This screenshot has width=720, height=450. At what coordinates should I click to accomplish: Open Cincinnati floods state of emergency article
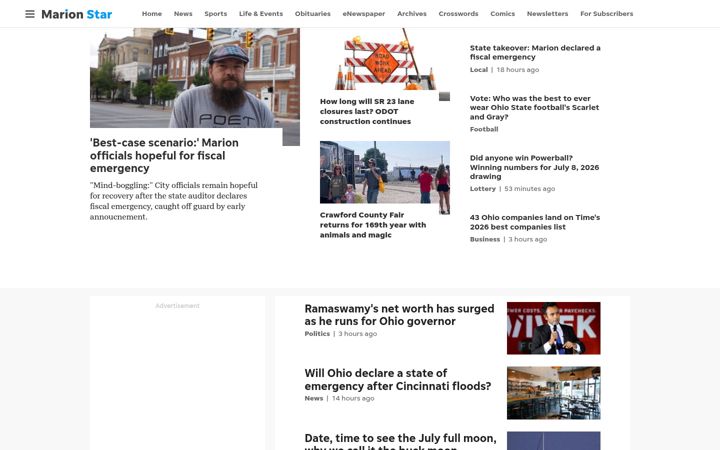click(x=398, y=379)
